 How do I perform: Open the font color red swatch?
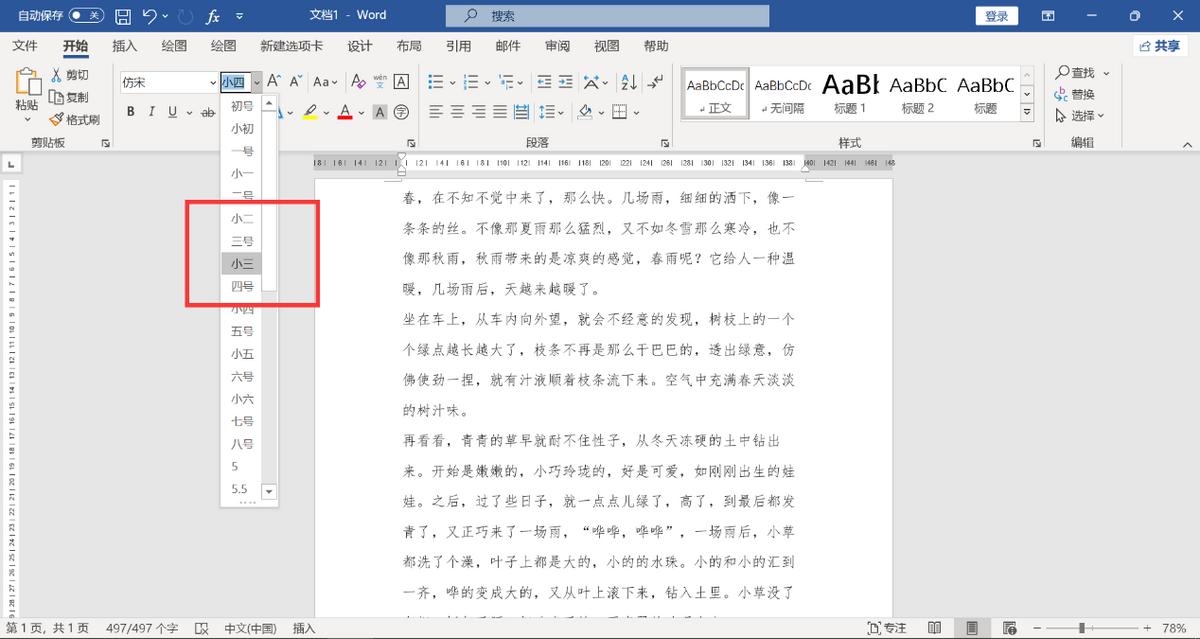(345, 112)
